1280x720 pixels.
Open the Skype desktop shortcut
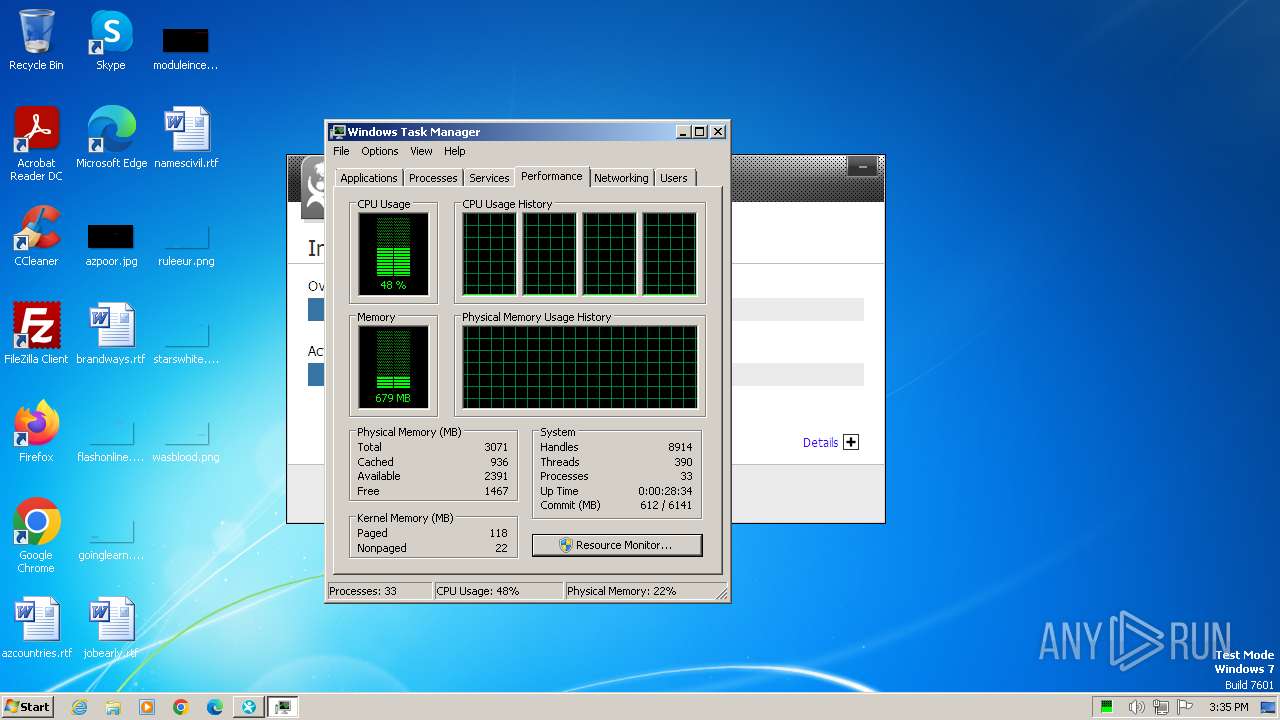110,41
